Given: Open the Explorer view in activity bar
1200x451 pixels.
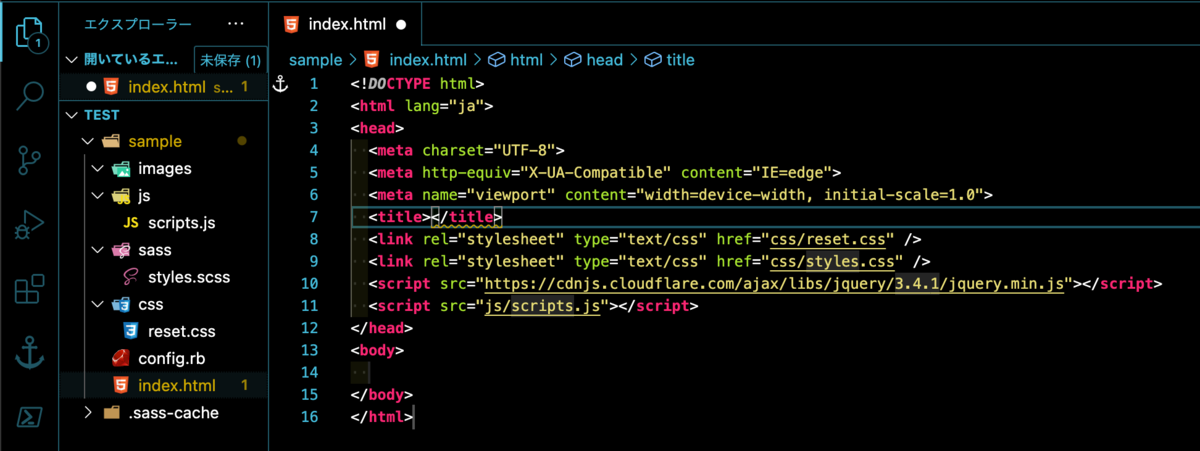Looking at the screenshot, I should coord(30,34).
